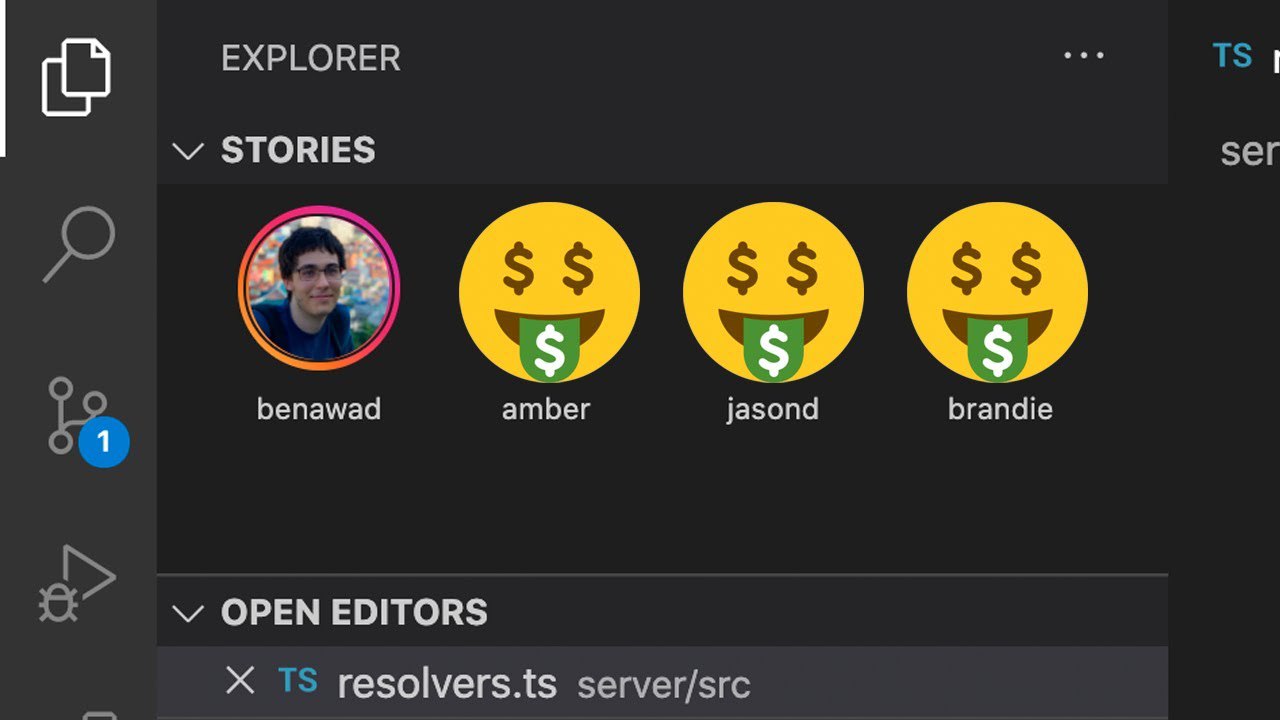
Task: Click the blue source control badge
Action: 104,443
